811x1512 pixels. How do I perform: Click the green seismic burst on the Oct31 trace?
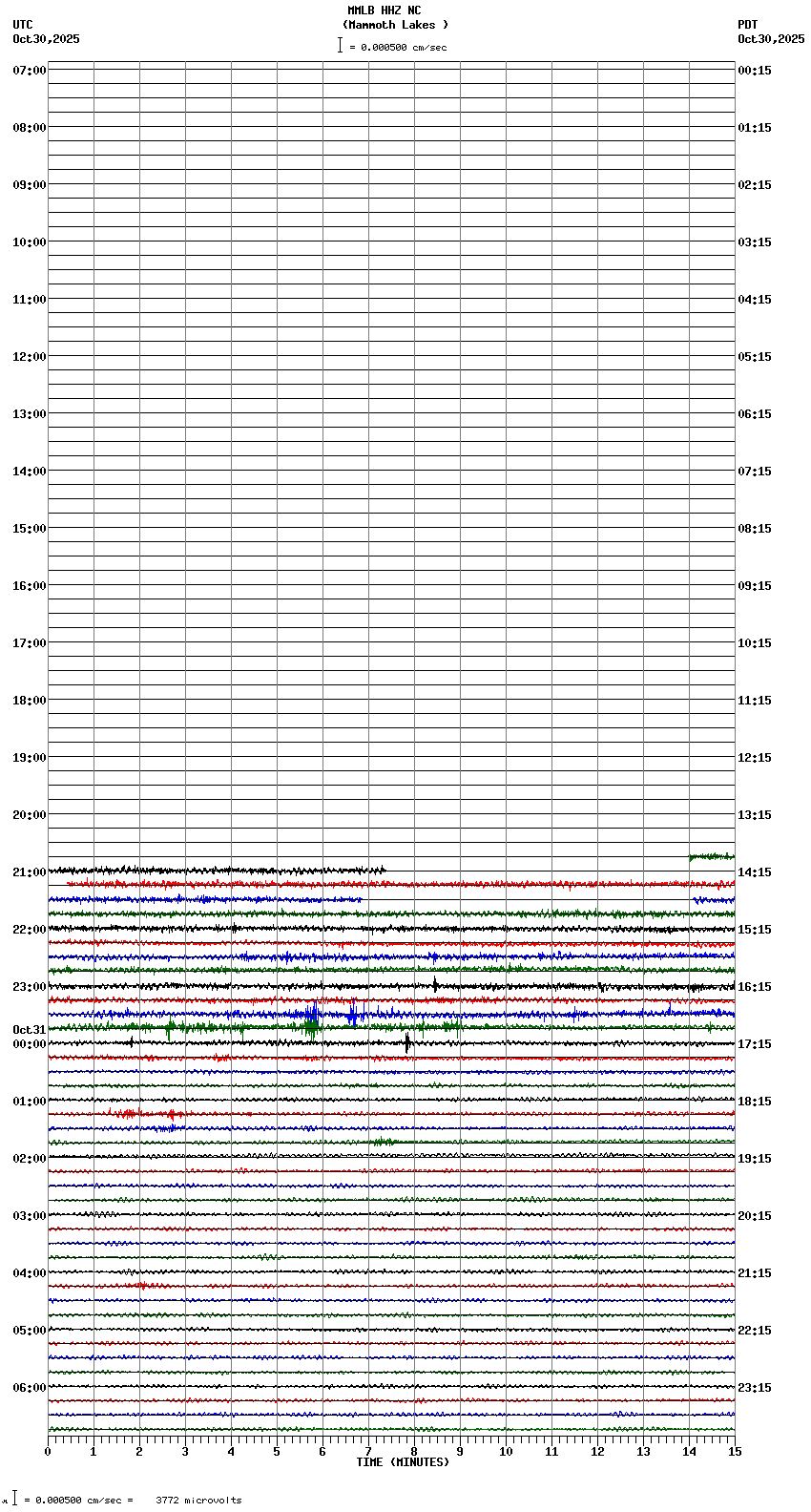pos(310,1027)
